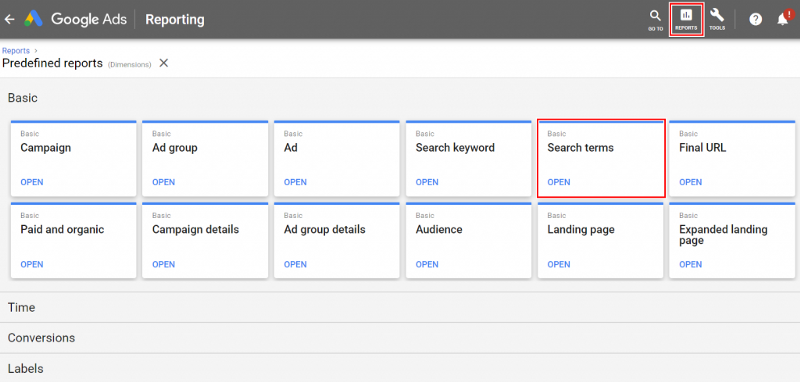The image size is (800, 382).
Task: Open the Search terms report
Action: [559, 182]
